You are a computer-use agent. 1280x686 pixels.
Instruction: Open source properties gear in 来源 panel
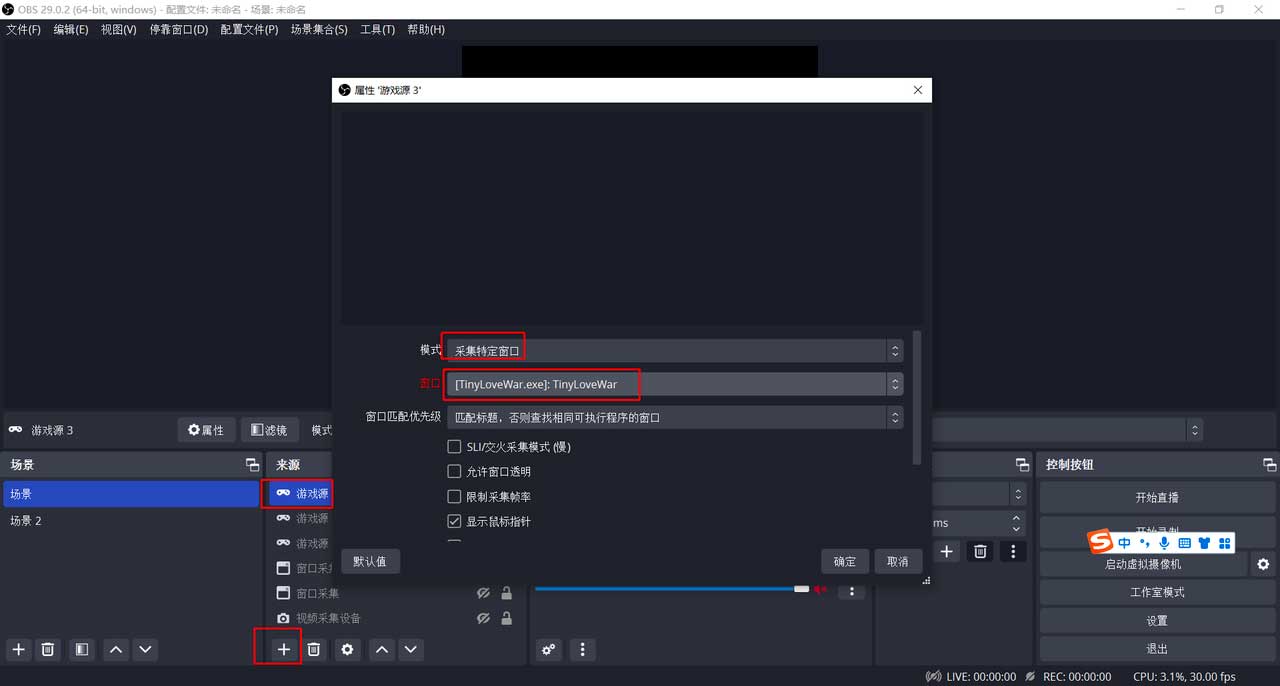347,649
